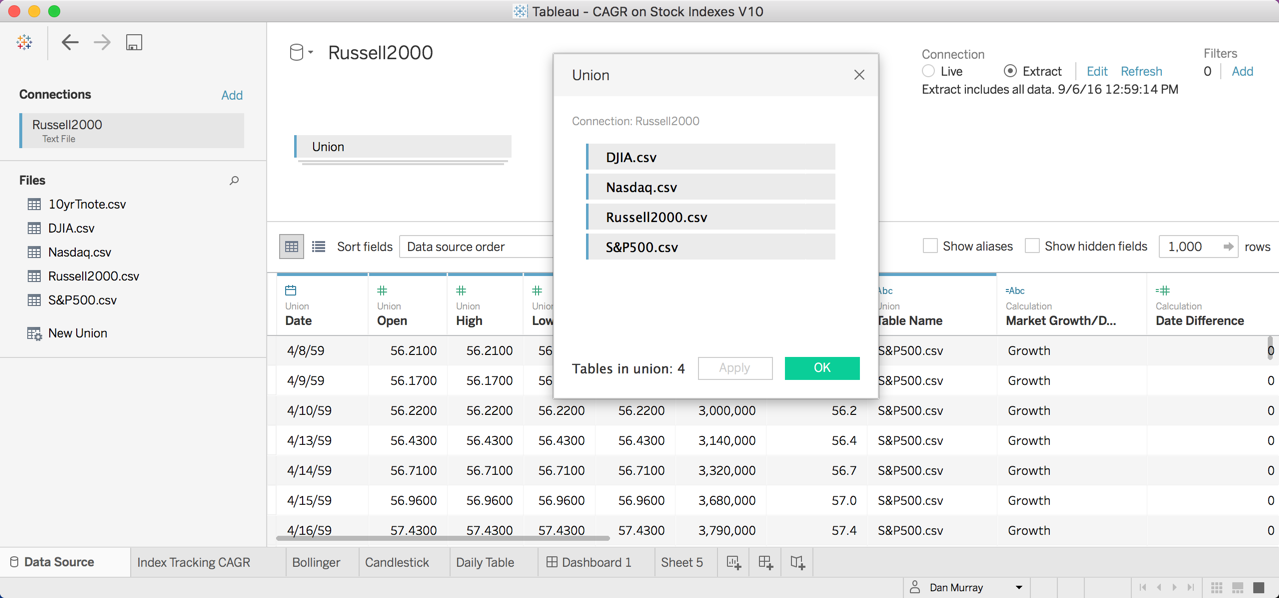1279x598 pixels.
Task: Select DJIA.csv in the Union dialog
Action: pos(711,157)
